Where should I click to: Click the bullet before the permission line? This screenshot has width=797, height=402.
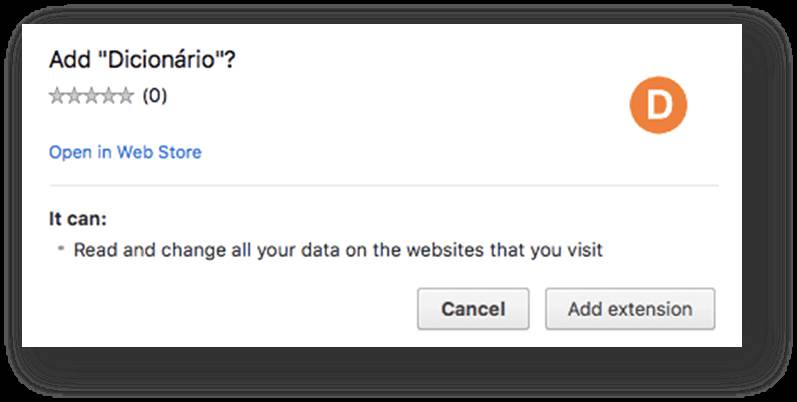(x=61, y=249)
